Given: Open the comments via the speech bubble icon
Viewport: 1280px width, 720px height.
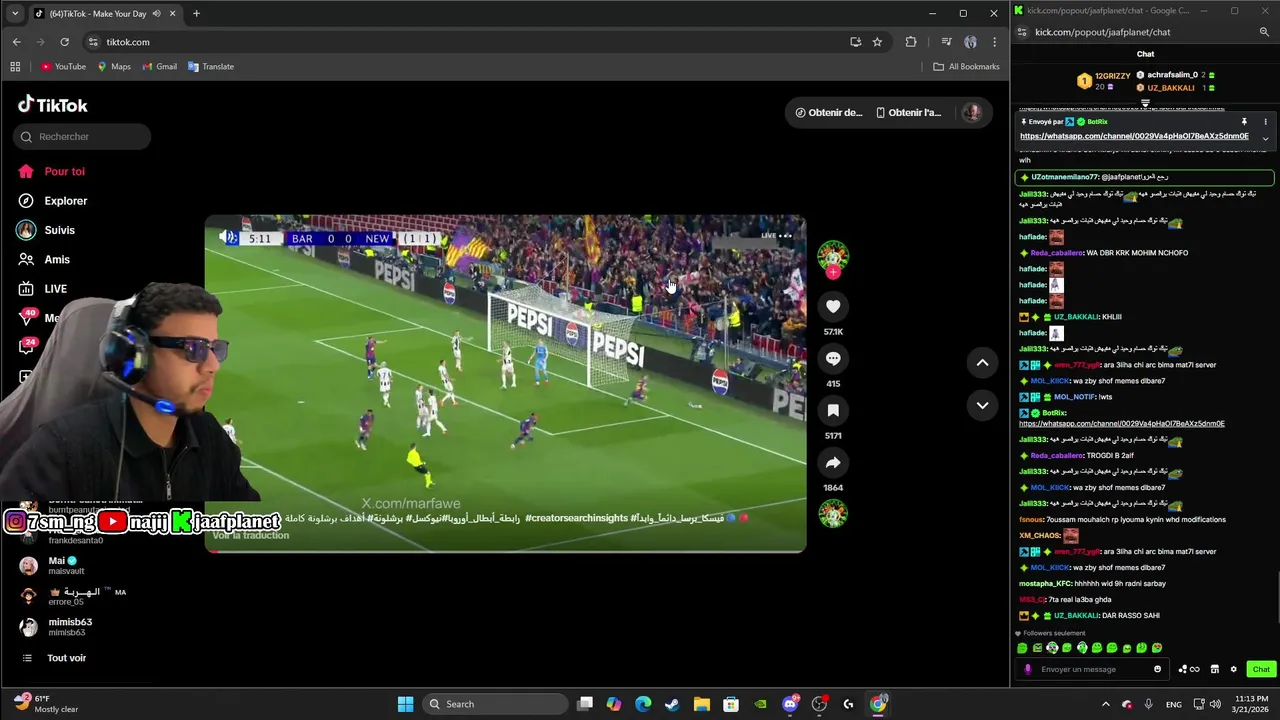Looking at the screenshot, I should point(833,358).
